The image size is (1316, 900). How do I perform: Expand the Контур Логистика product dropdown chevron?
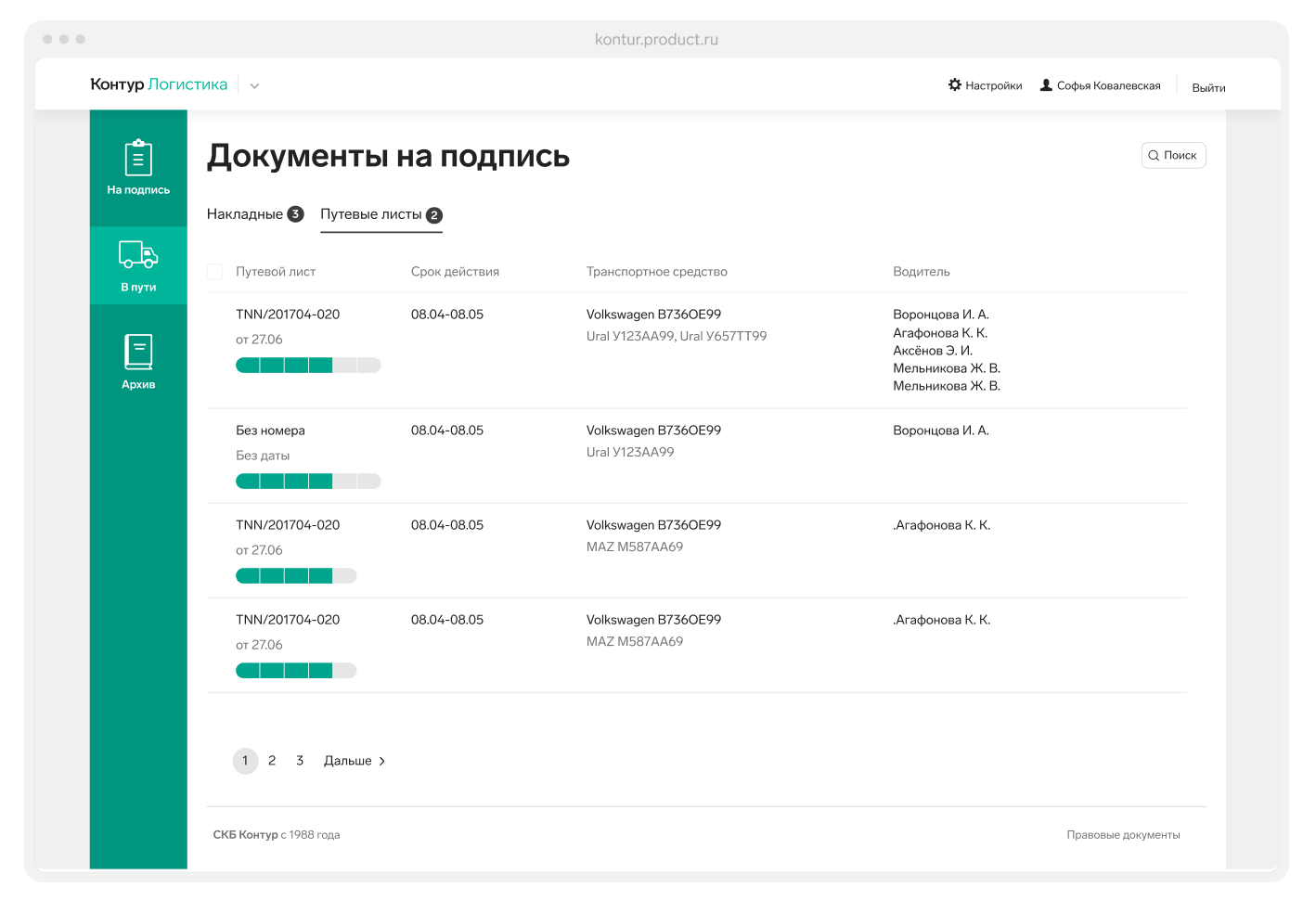point(254,85)
